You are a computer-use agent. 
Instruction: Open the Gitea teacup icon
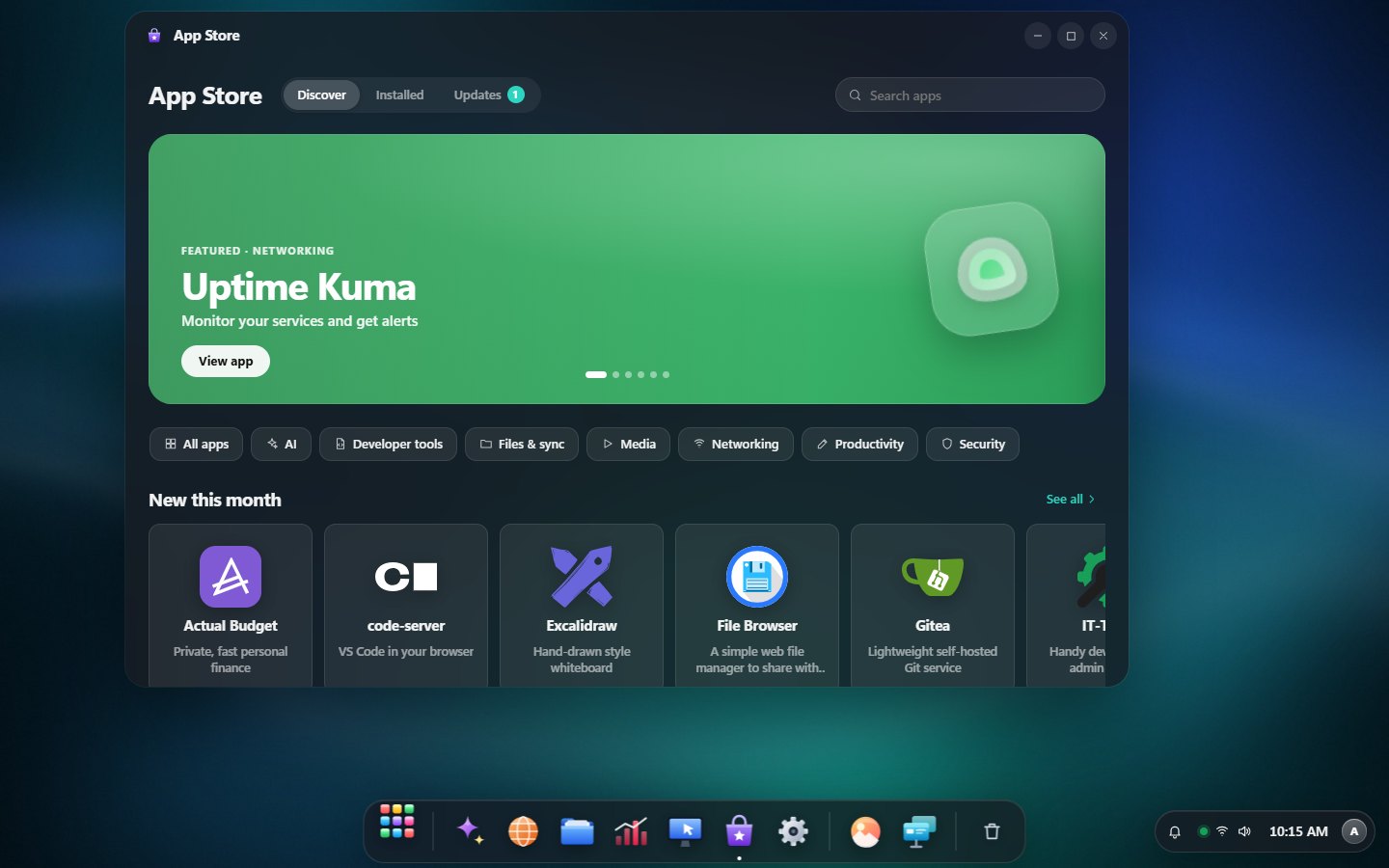click(x=933, y=577)
